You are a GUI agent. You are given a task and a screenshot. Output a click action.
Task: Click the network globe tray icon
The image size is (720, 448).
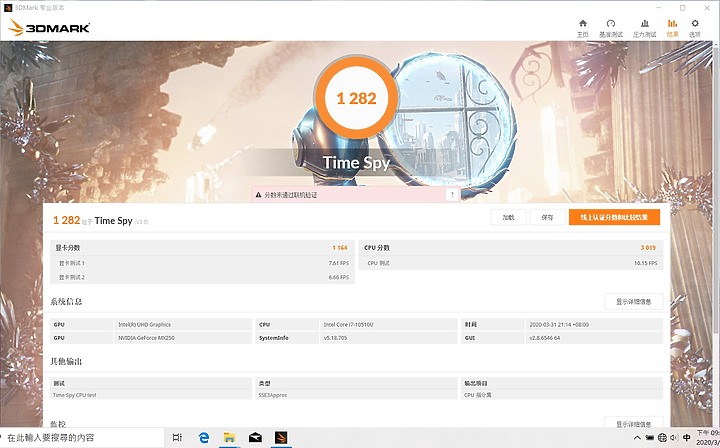(x=662, y=437)
